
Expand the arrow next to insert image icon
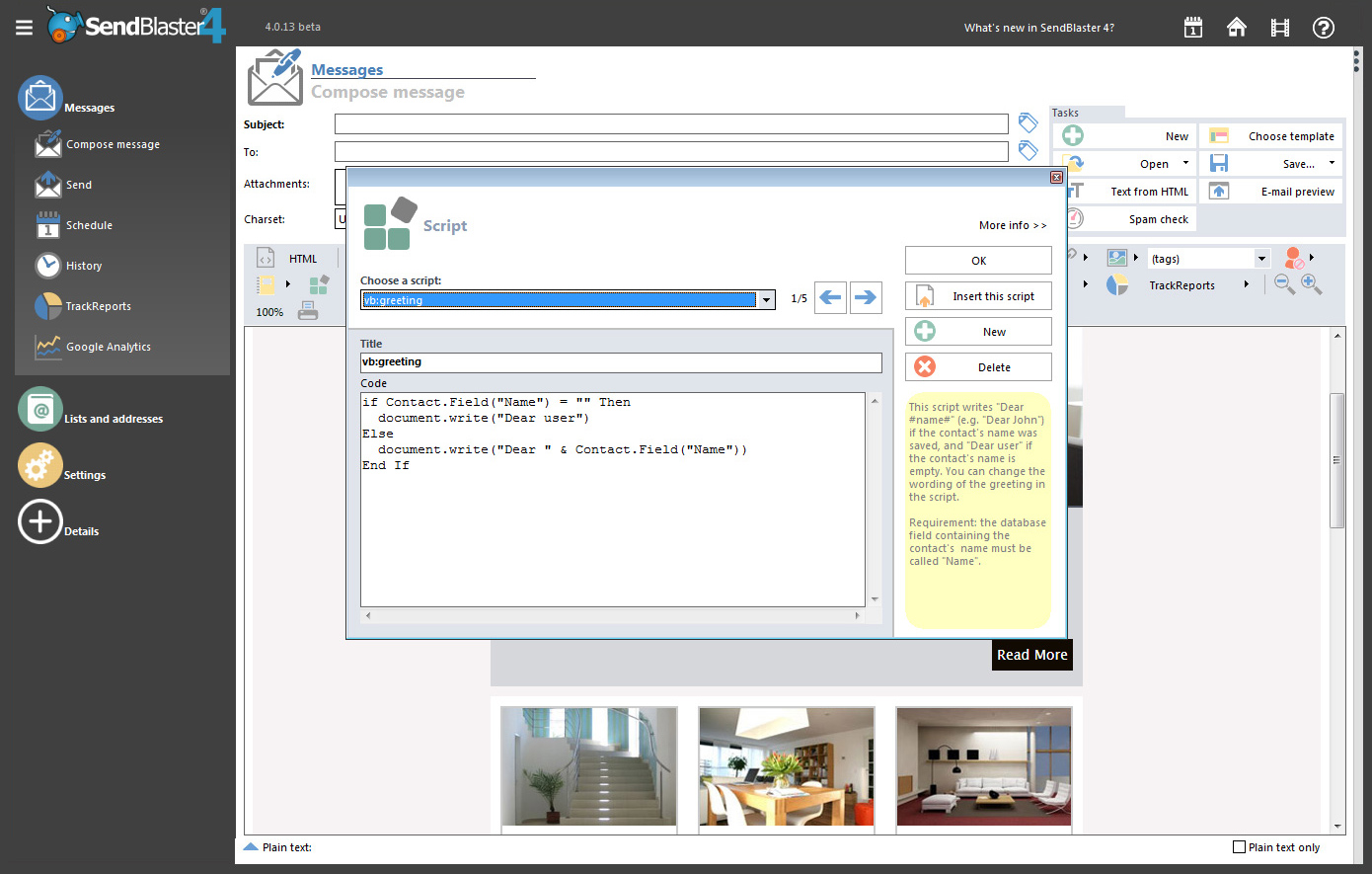click(x=1136, y=258)
